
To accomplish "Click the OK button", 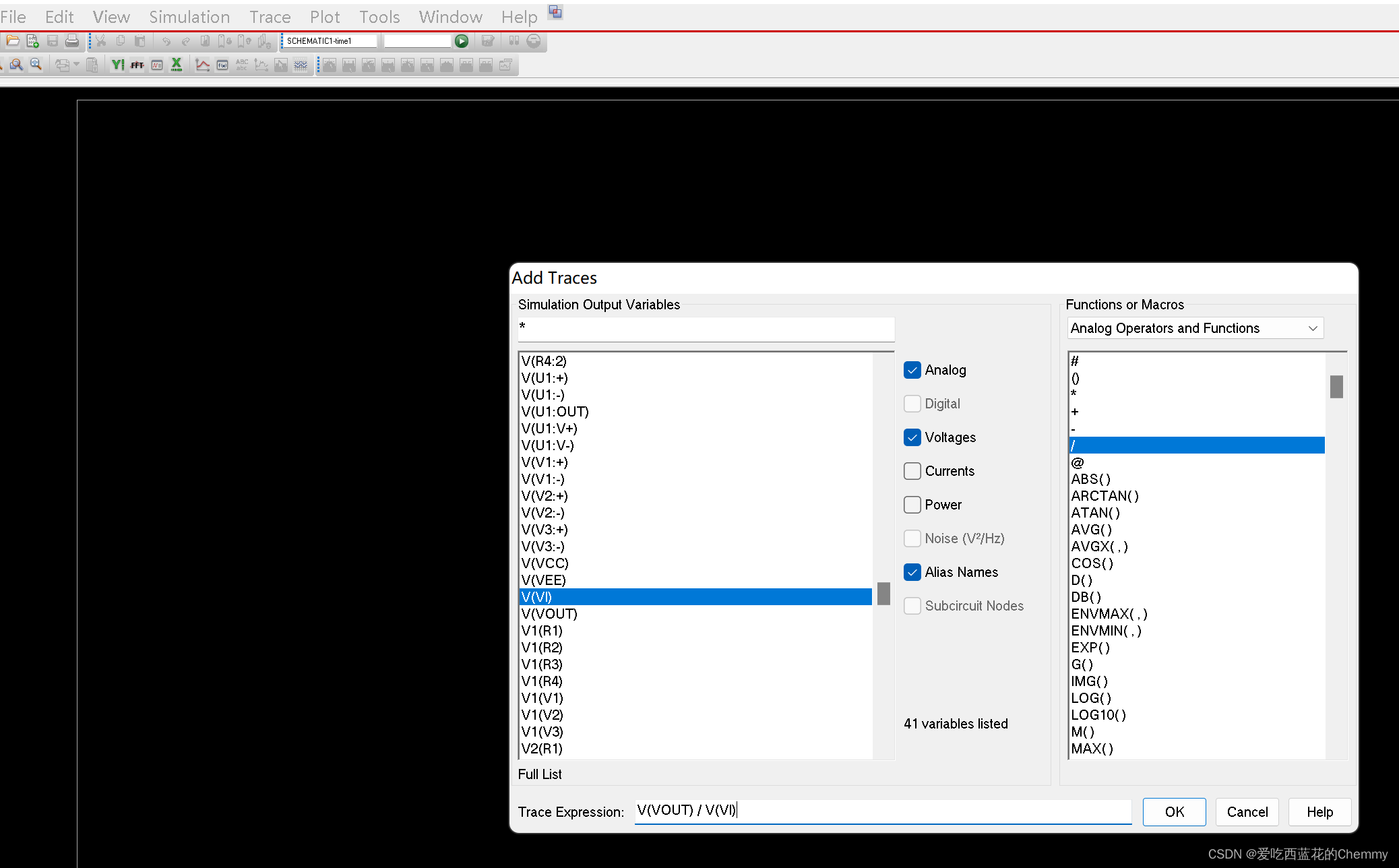I will tap(1174, 812).
